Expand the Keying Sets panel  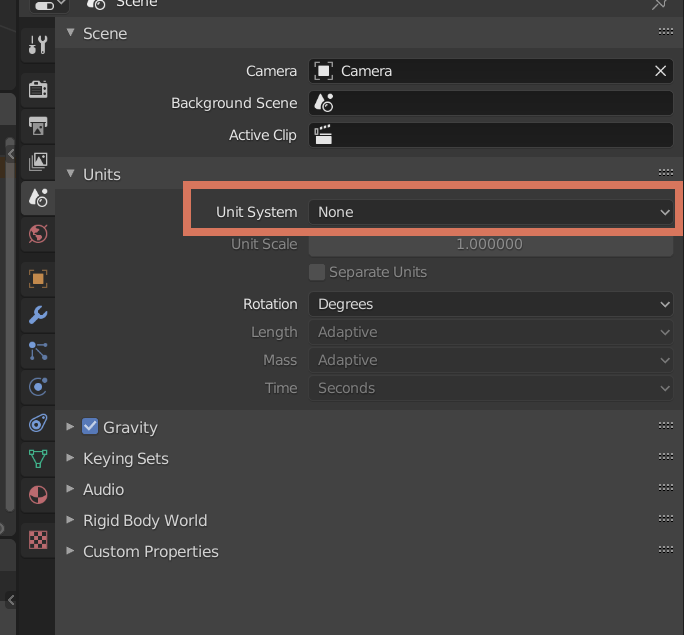pos(70,457)
